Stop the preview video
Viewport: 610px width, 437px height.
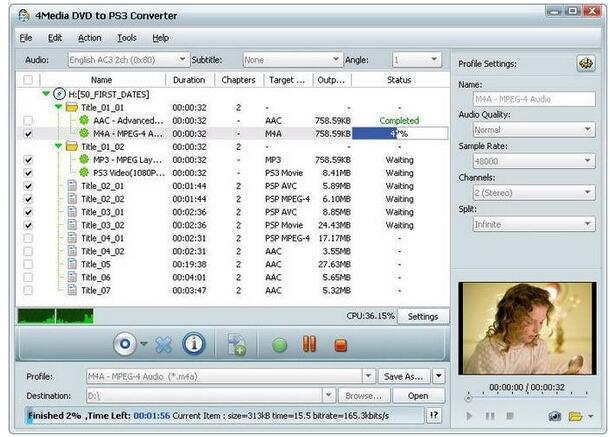pos(510,416)
